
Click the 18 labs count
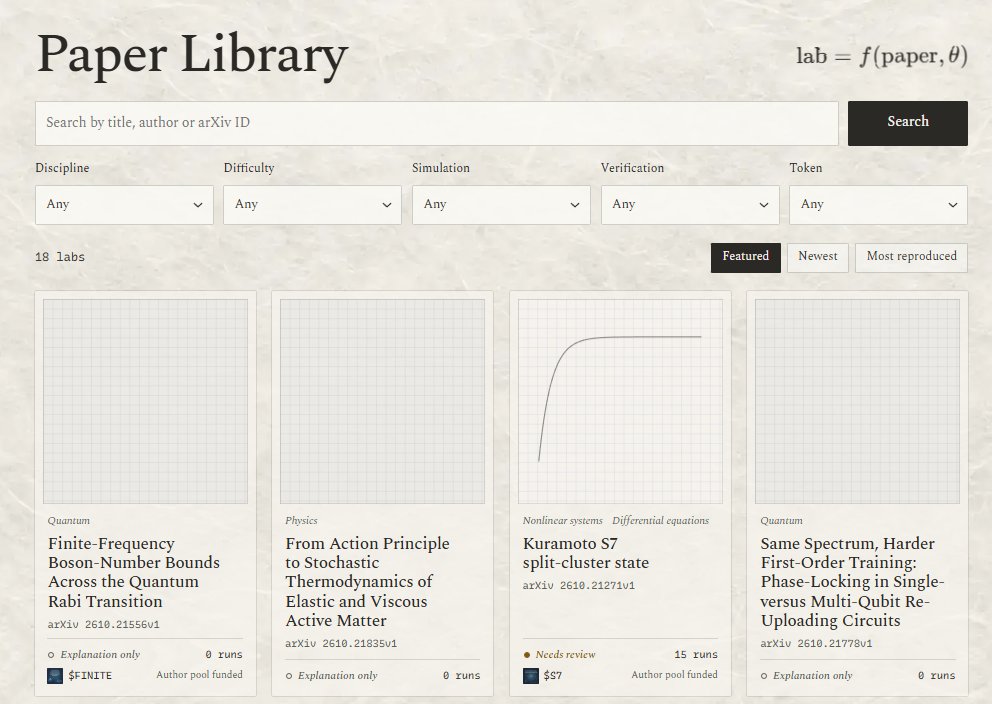[60, 257]
